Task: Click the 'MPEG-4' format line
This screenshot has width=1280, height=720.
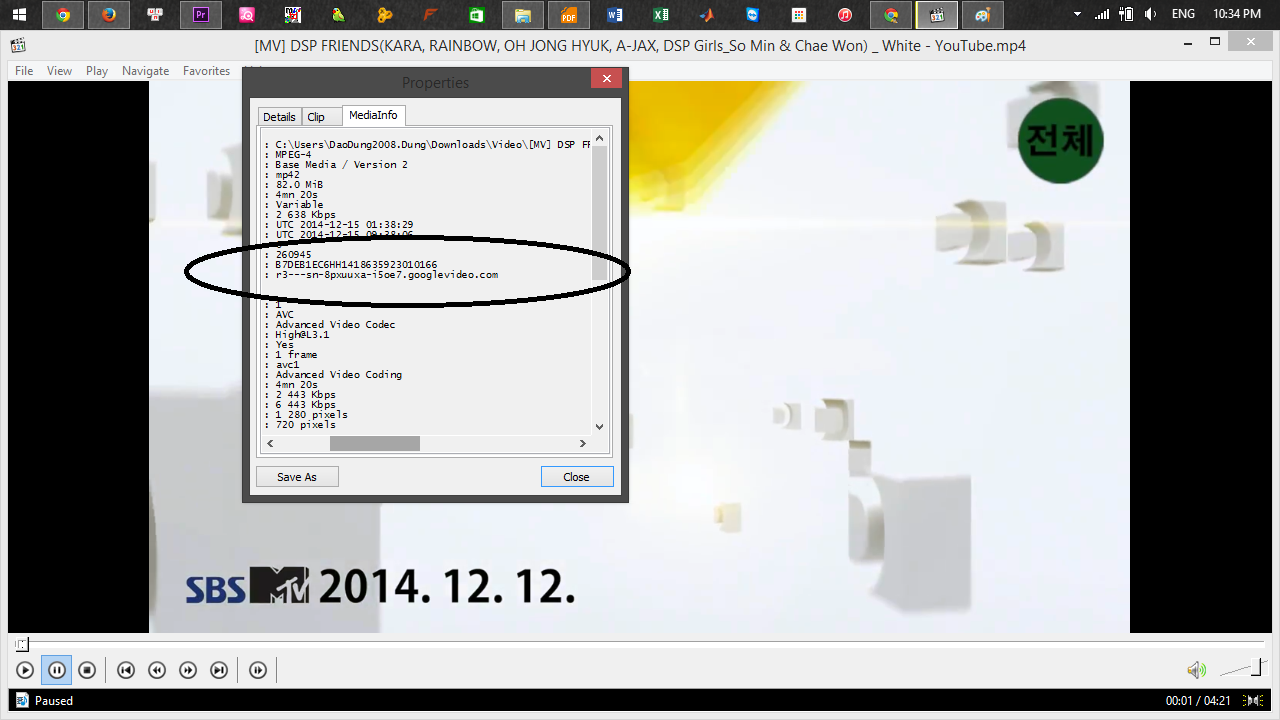Action: point(293,154)
